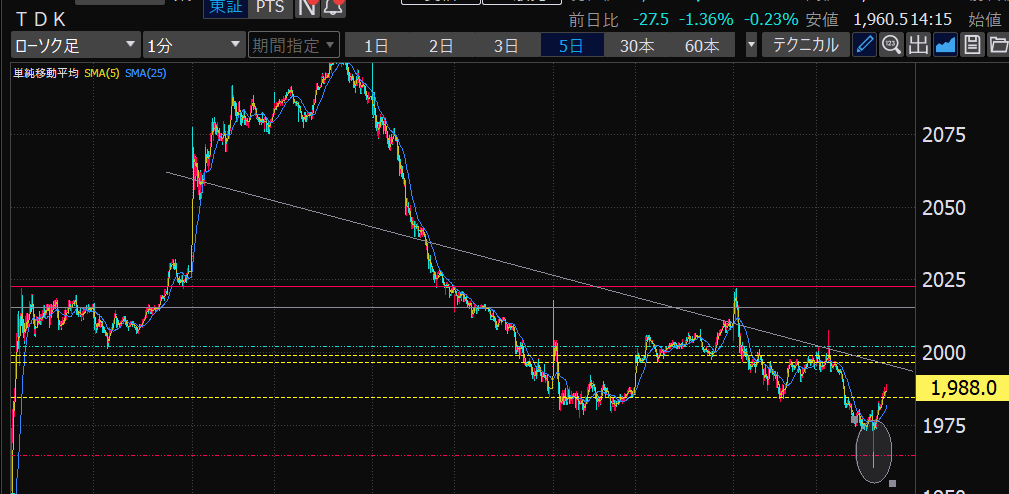Click the 1,988.0 current price label
This screenshot has width=1009, height=494.
963,388
